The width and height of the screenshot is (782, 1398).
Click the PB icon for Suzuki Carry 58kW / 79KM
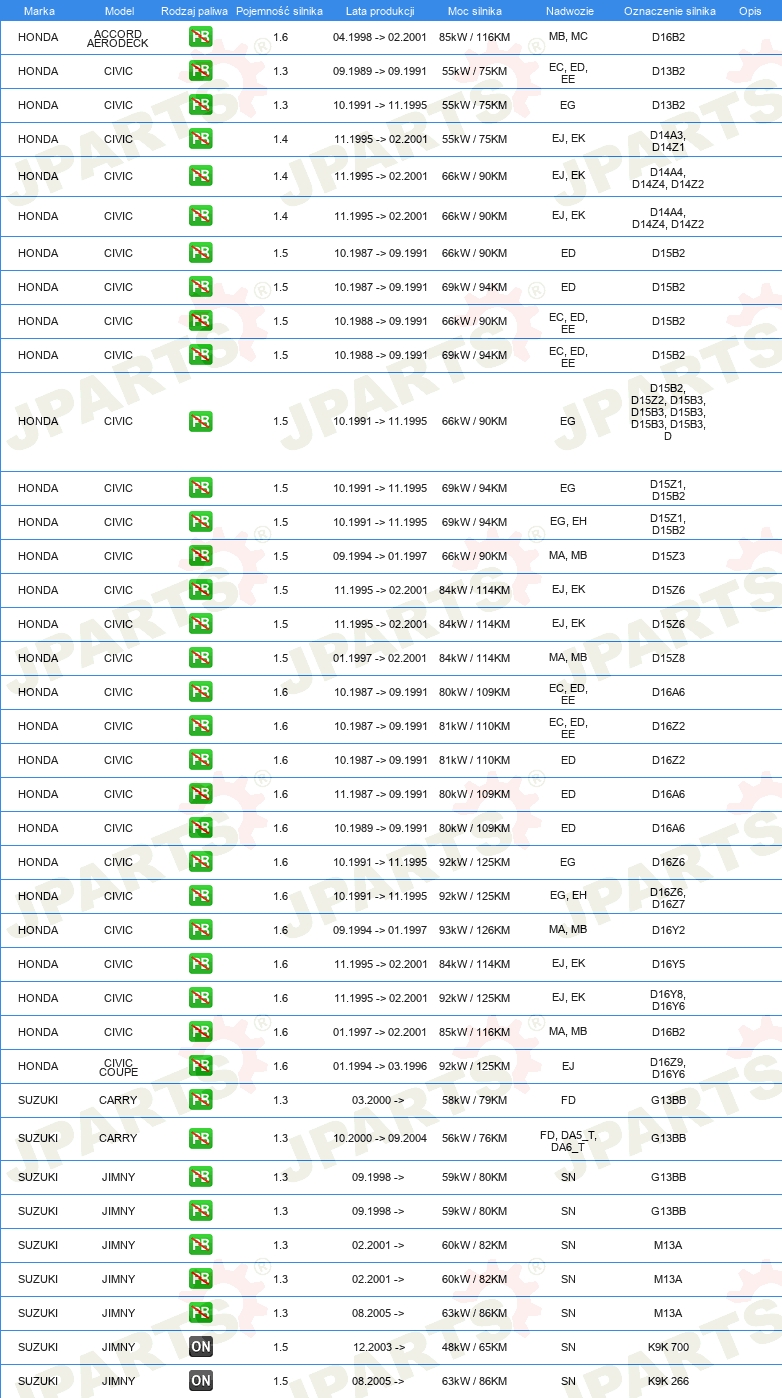[200, 1100]
